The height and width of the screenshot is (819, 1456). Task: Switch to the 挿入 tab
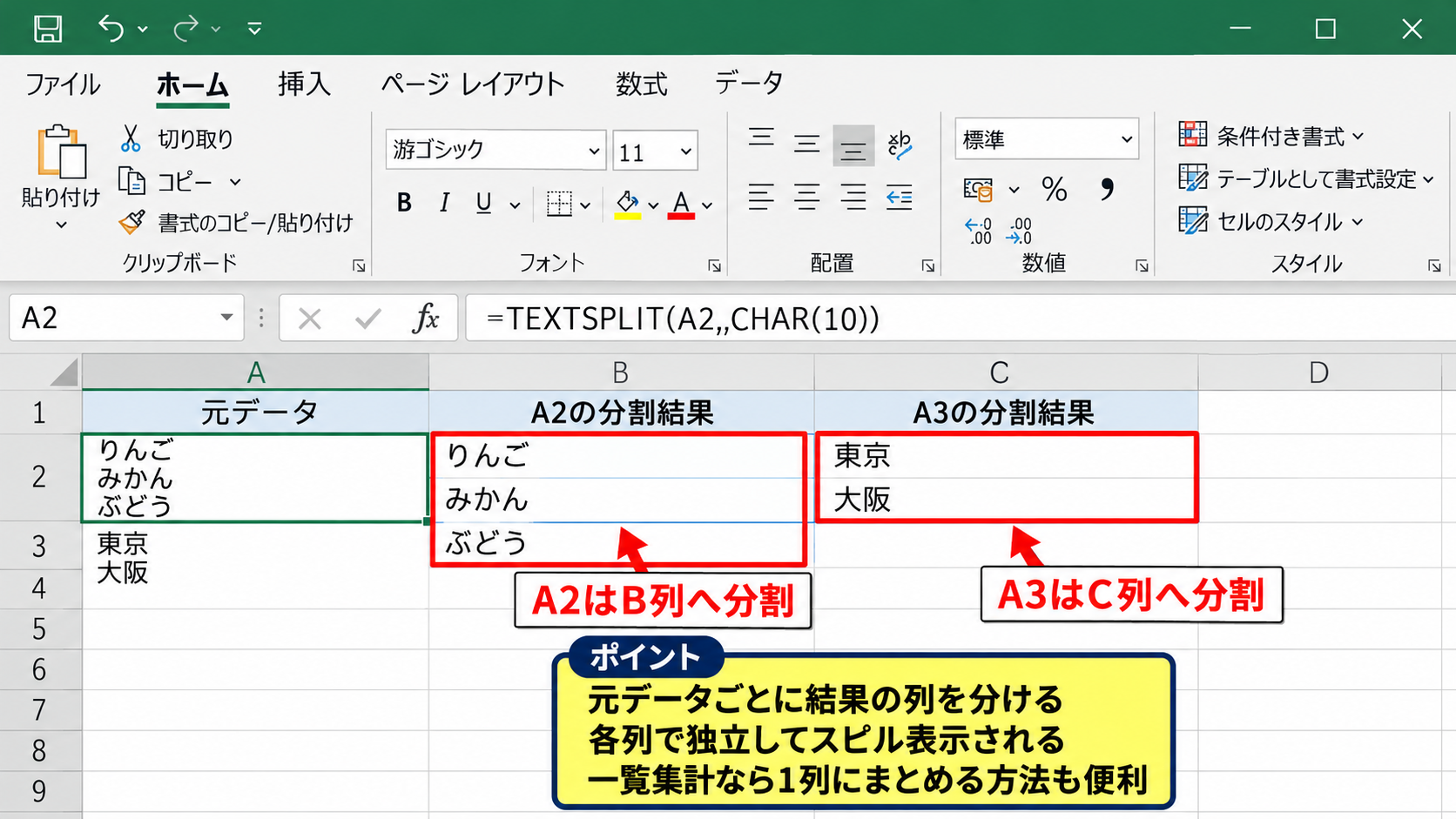click(304, 84)
